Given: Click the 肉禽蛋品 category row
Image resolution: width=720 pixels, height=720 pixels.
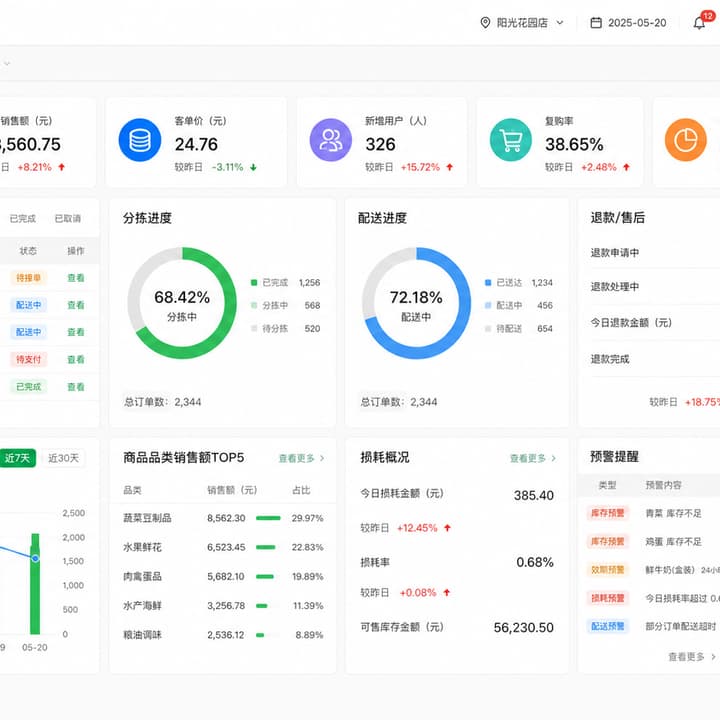Looking at the screenshot, I should [x=223, y=577].
